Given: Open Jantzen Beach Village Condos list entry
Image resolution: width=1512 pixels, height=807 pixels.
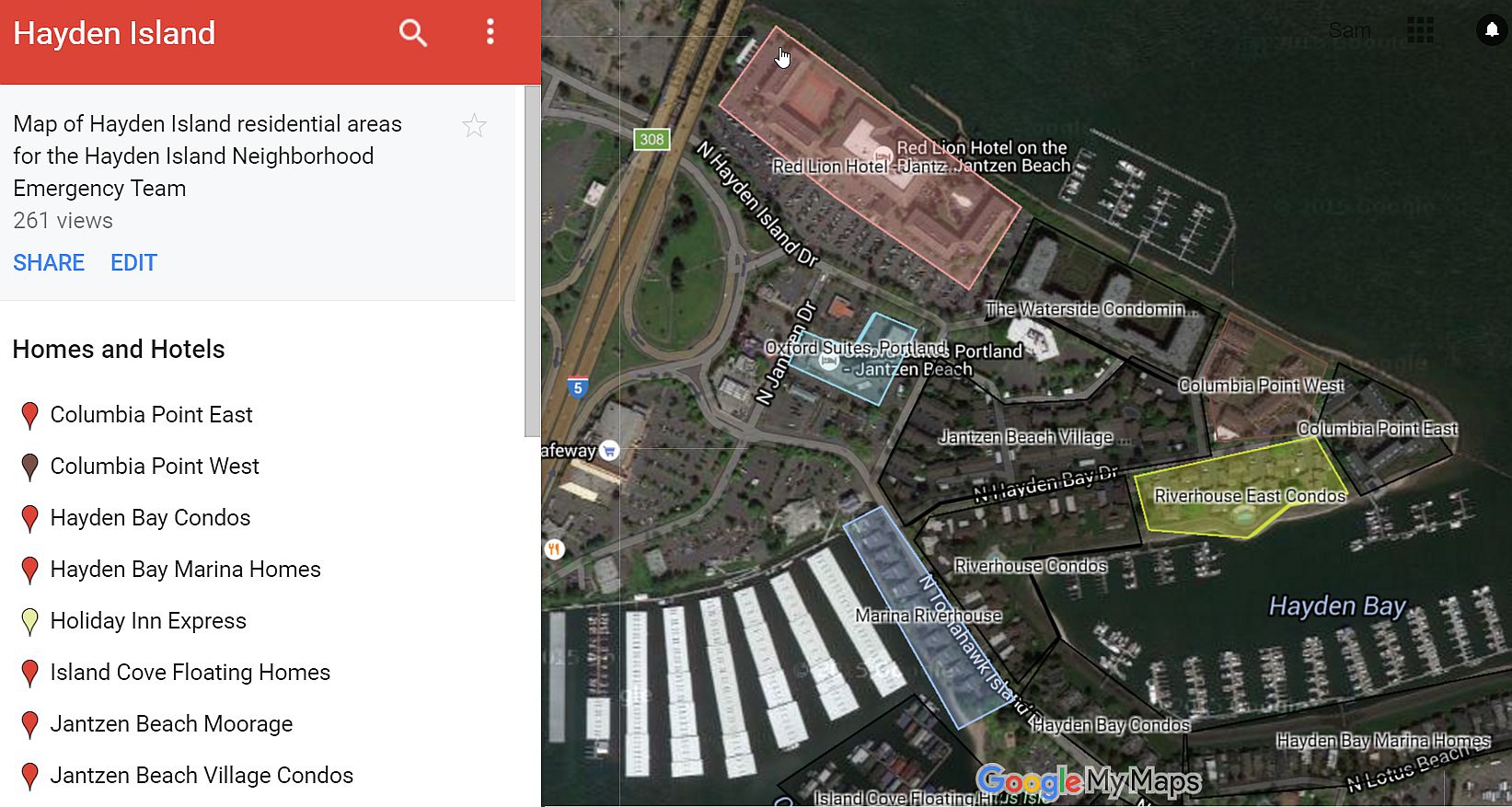Looking at the screenshot, I should click(x=202, y=776).
